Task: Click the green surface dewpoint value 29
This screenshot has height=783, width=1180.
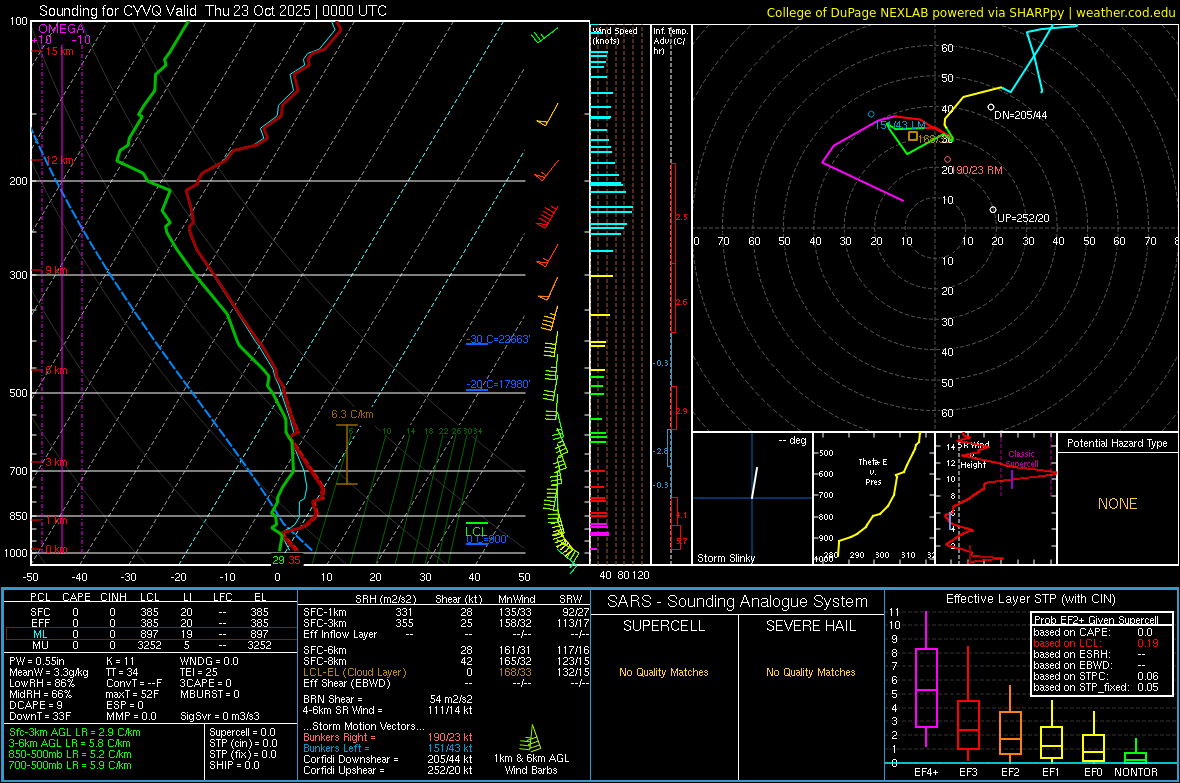Action: [x=278, y=560]
